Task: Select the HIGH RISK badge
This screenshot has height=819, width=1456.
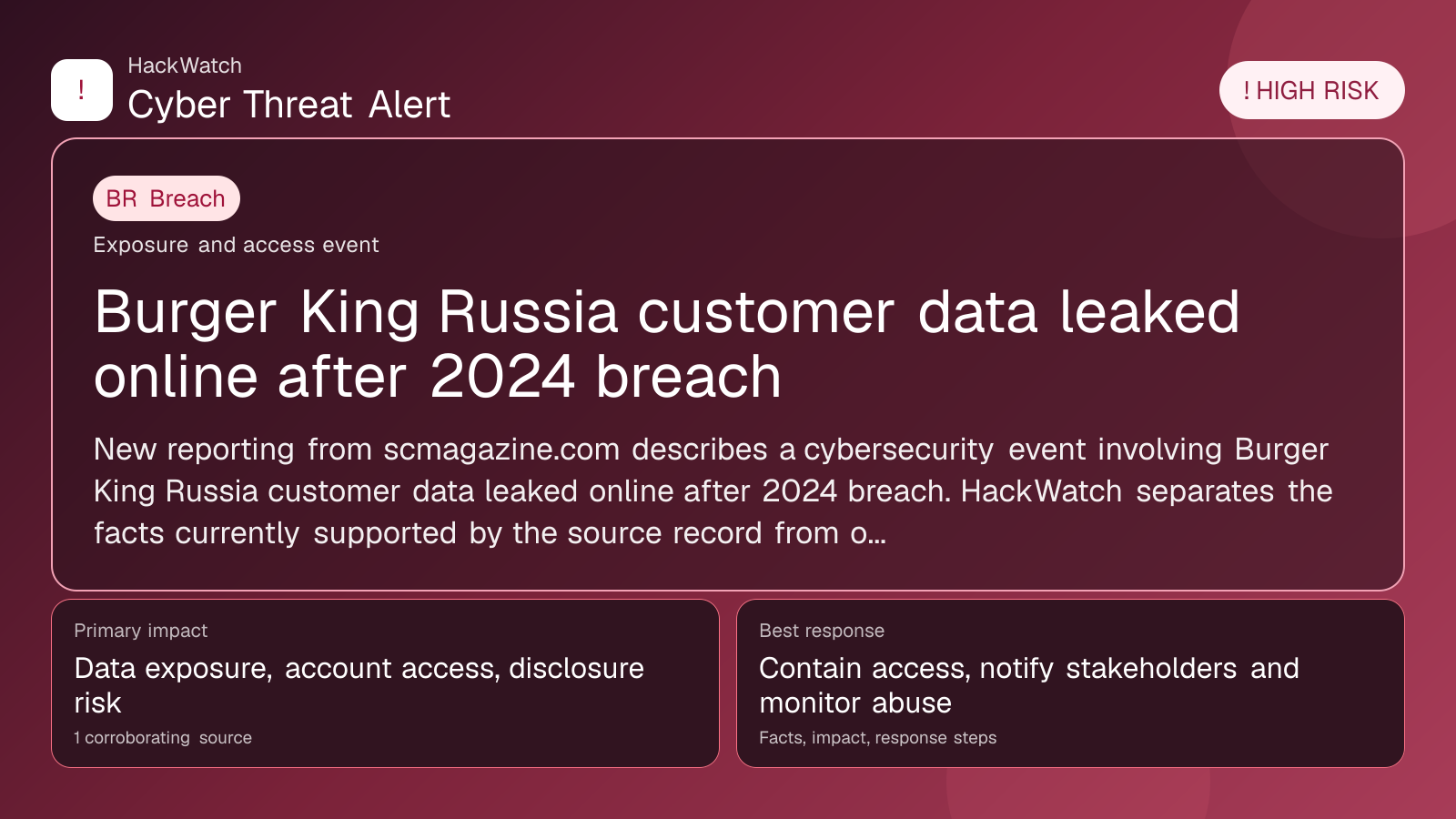Action: pos(1311,90)
